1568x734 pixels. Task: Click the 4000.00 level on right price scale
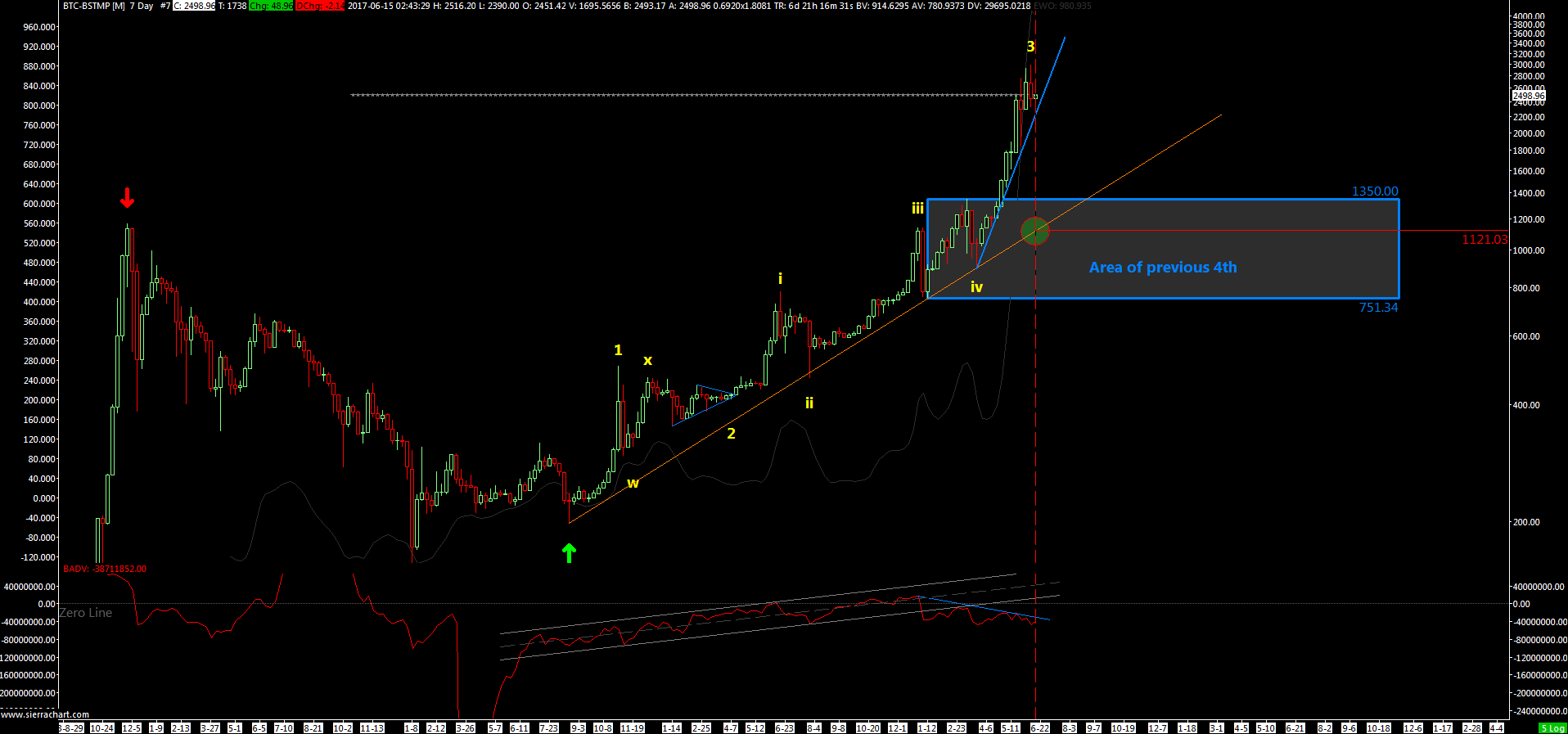1529,16
